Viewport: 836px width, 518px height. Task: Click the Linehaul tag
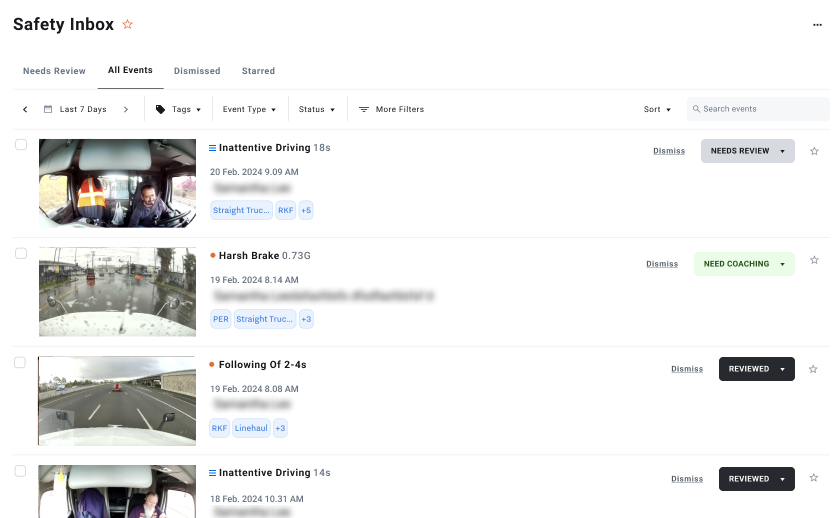tap(251, 428)
